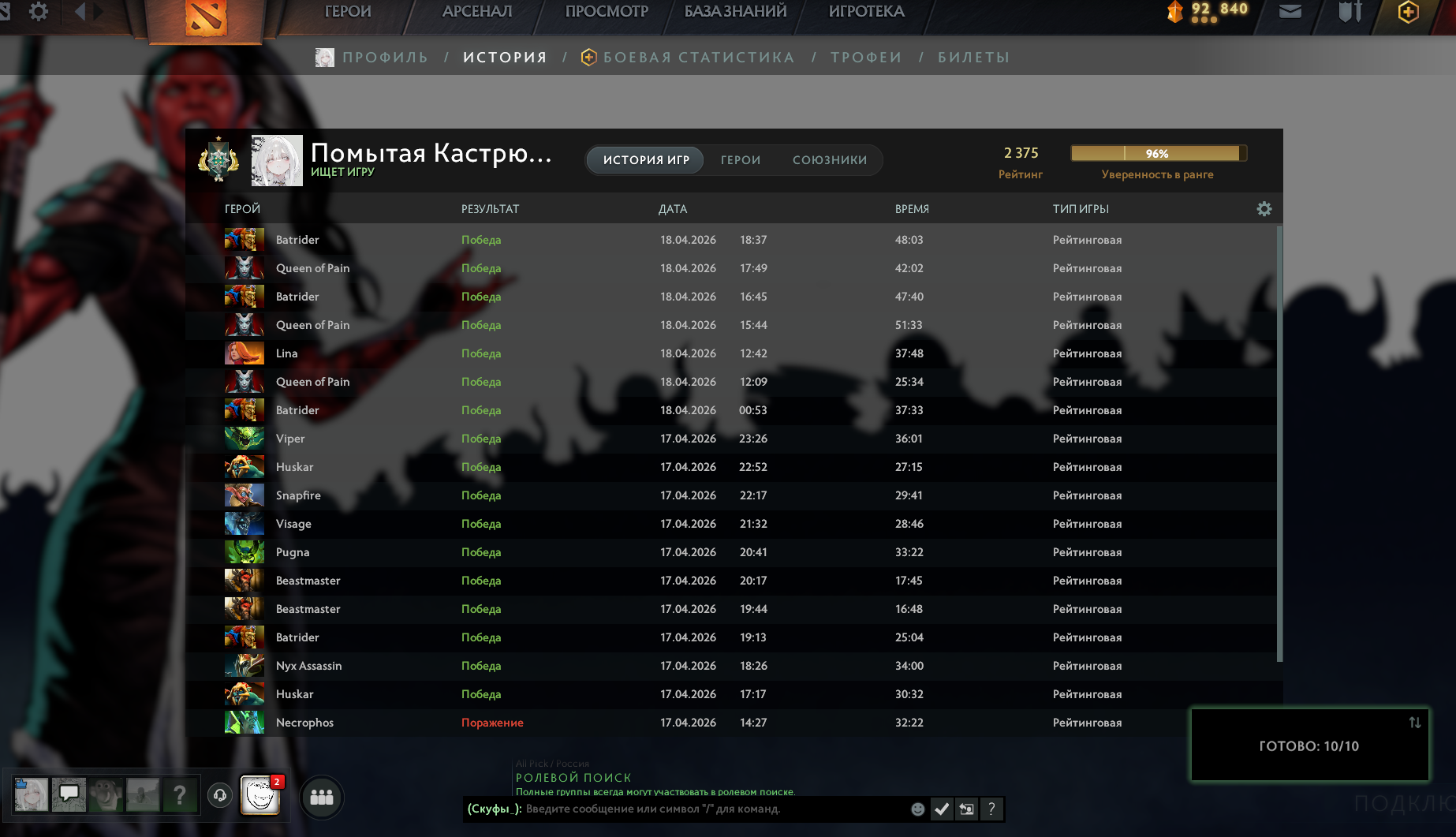This screenshot has height=837, width=1456.
Task: Click the profile avatar next to the player name
Action: tap(277, 160)
